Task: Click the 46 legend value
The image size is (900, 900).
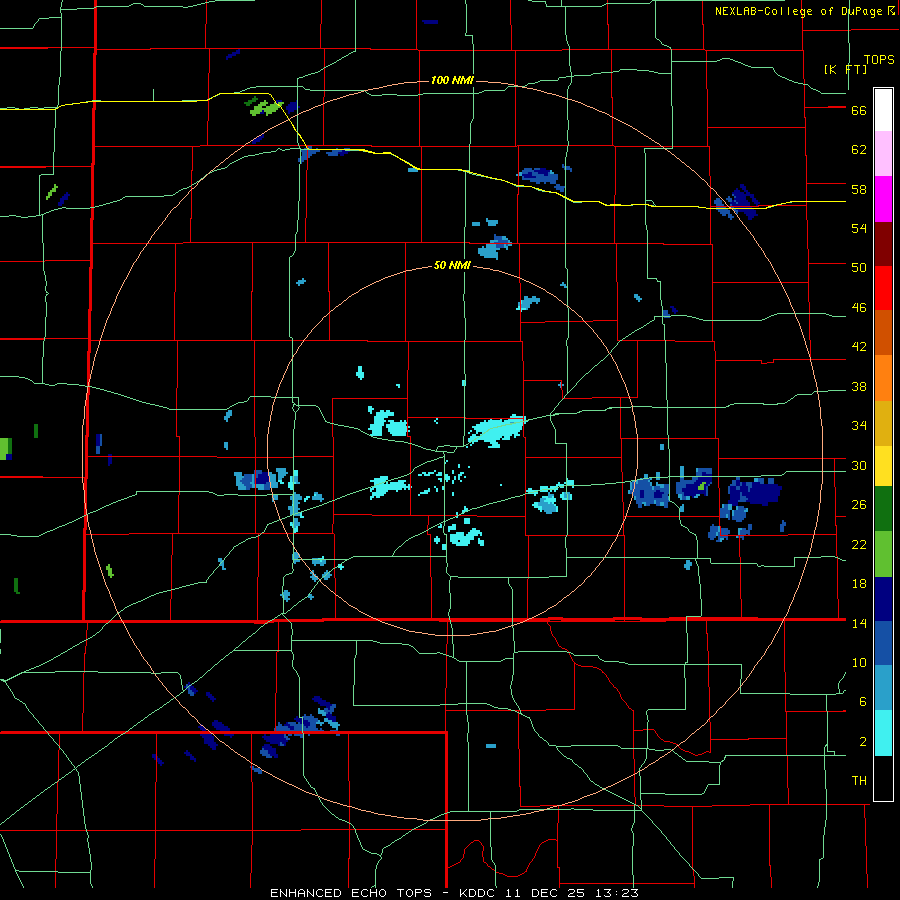Action: pos(859,308)
